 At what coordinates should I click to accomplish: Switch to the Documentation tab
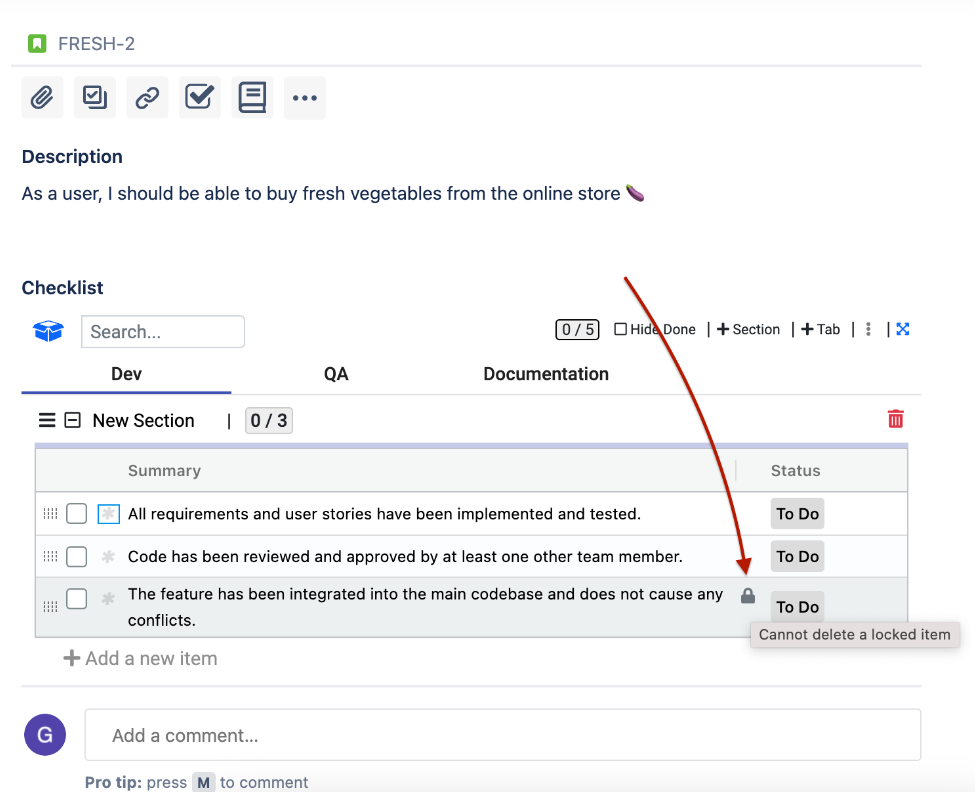pos(546,374)
